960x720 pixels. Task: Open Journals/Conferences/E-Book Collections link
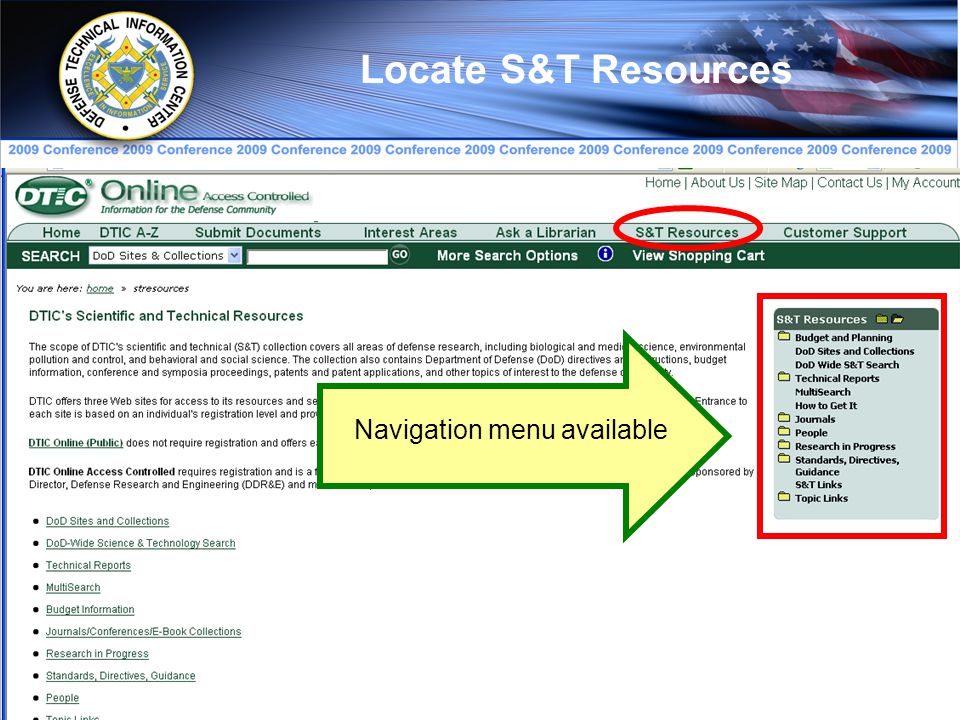pos(143,631)
